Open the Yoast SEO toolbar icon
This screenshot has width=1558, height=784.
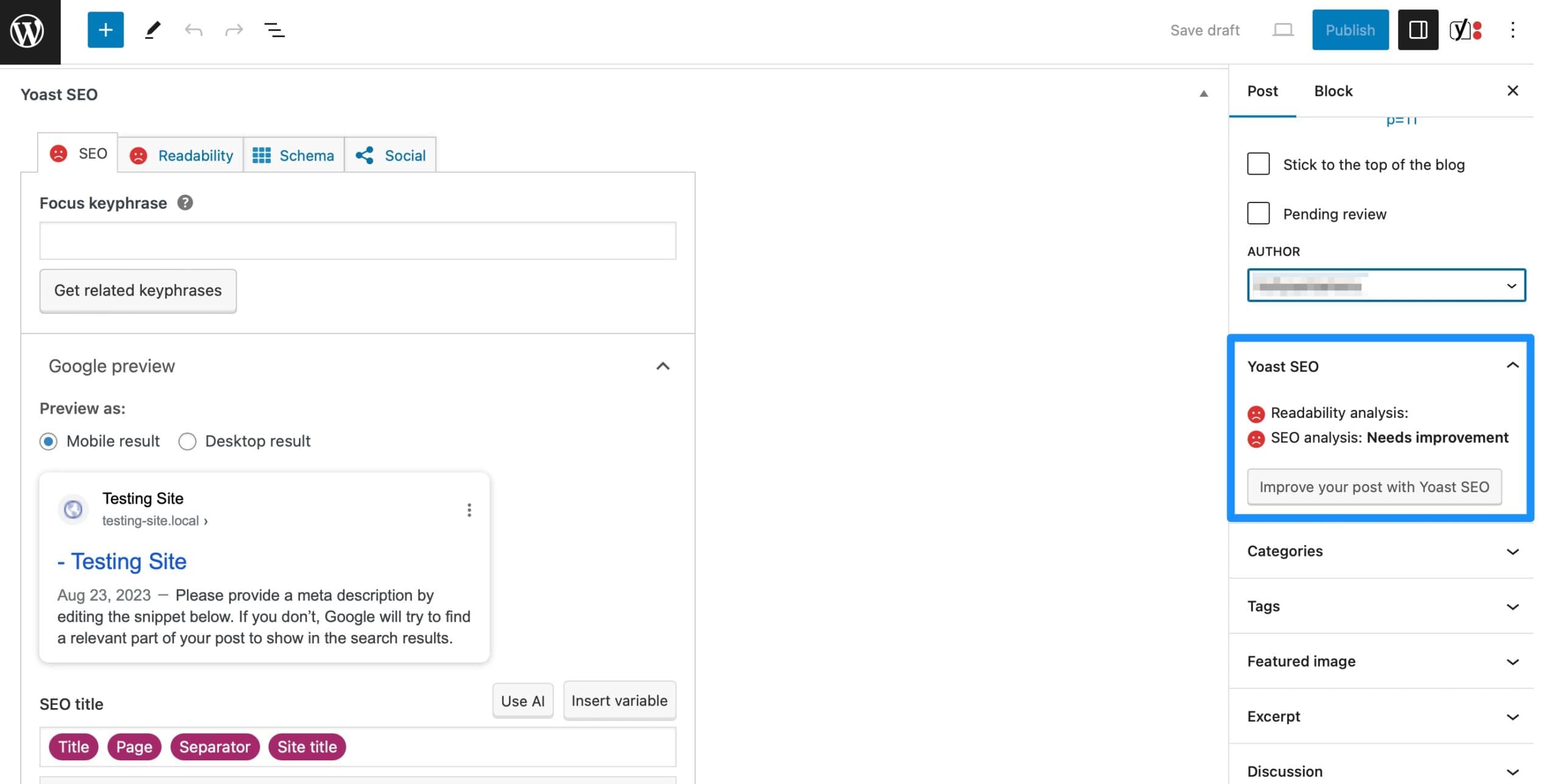(1464, 30)
